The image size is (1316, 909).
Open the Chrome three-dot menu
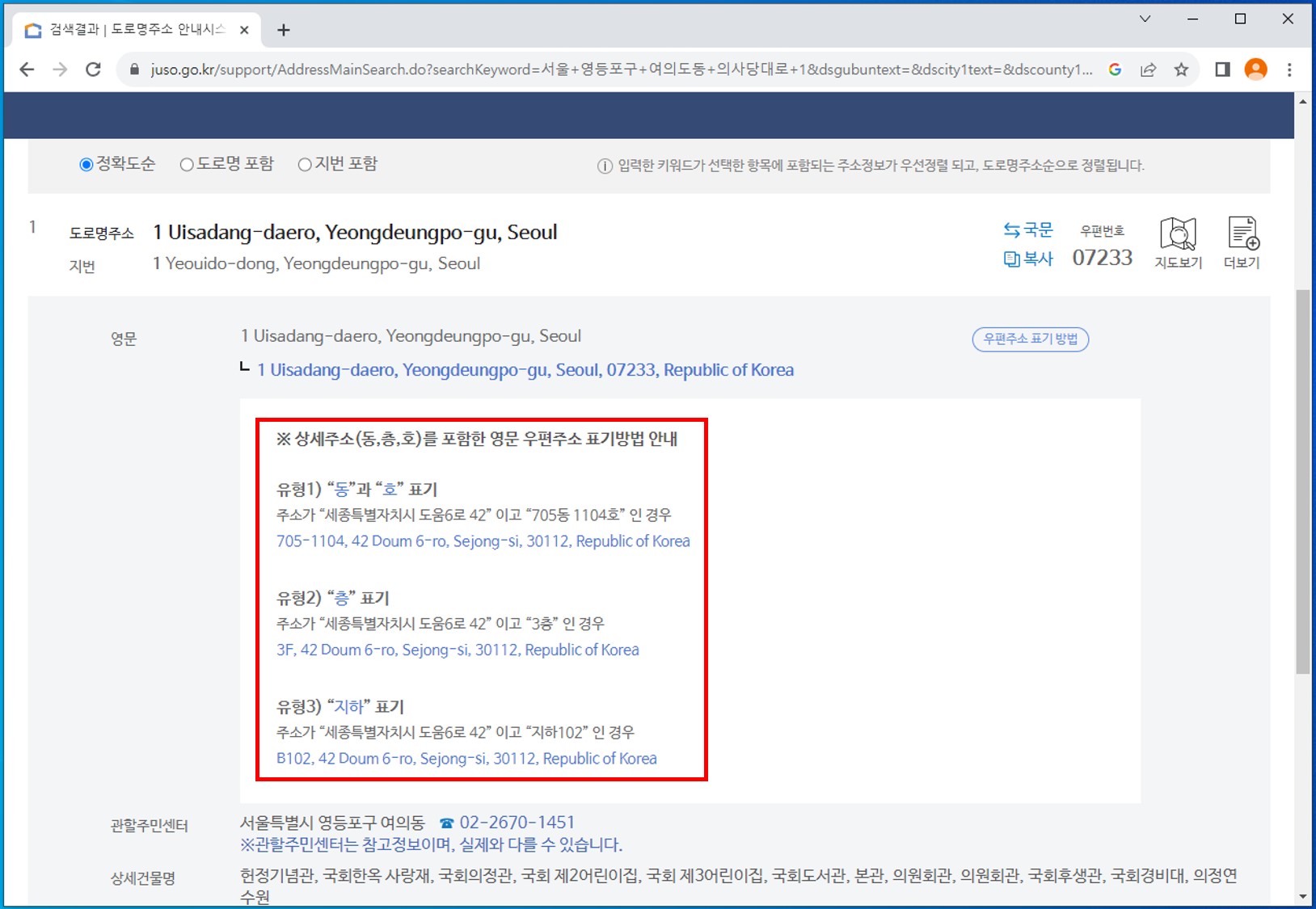coord(1289,69)
